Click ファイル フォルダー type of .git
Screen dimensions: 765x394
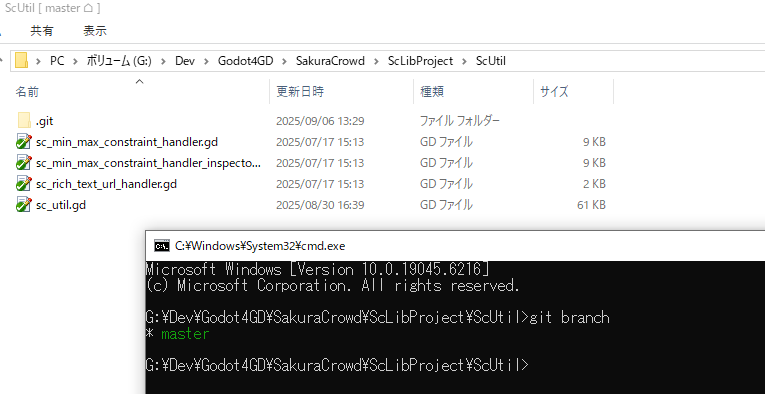point(460,121)
